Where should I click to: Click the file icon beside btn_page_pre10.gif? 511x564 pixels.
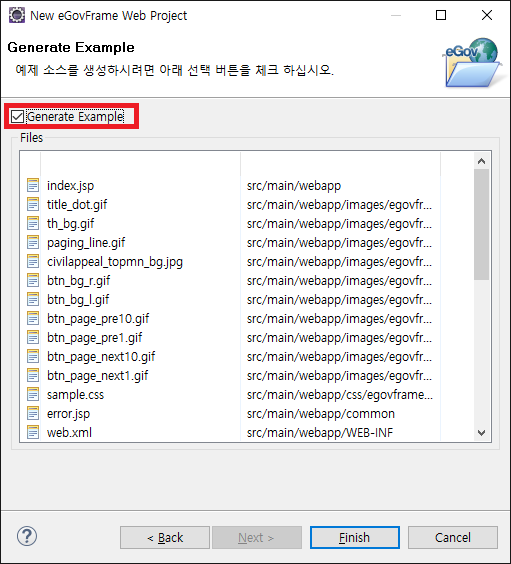[33, 318]
